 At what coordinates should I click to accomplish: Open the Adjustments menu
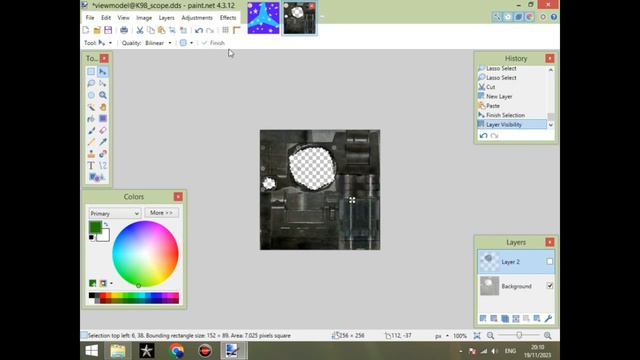pos(197,18)
